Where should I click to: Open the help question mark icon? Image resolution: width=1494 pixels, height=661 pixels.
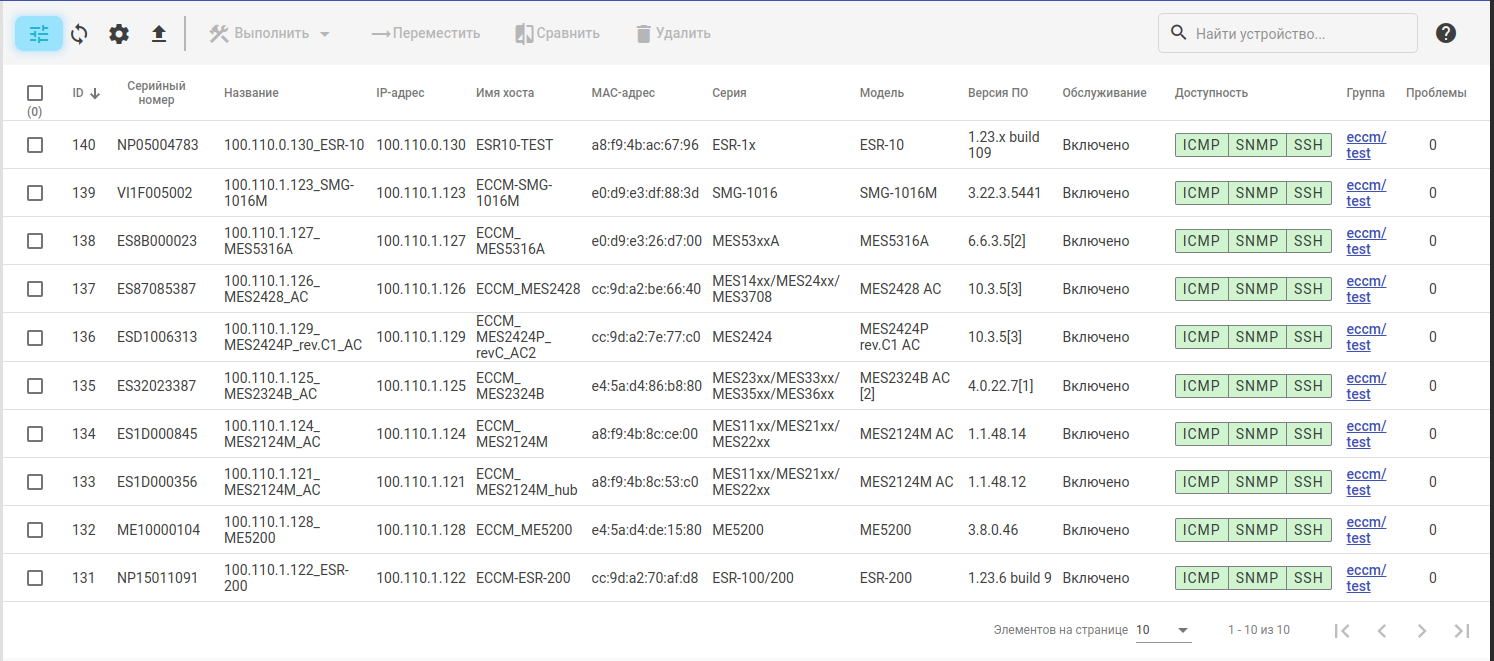tap(1446, 33)
